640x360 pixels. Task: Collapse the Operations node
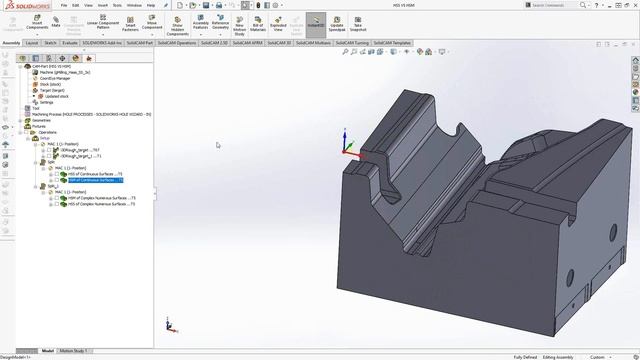[x=20, y=132]
